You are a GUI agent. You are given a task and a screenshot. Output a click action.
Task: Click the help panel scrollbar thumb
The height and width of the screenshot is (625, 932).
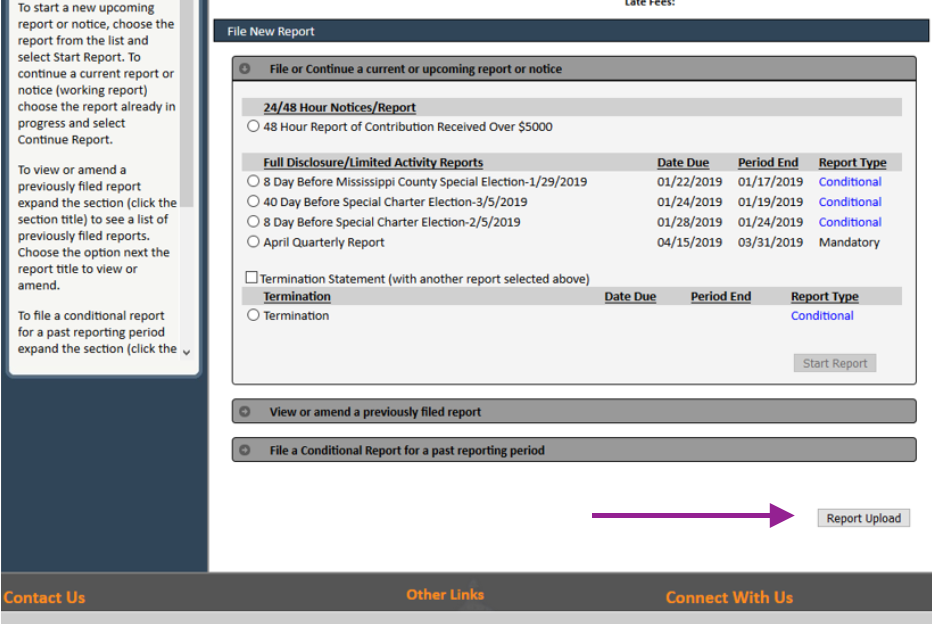(187, 104)
